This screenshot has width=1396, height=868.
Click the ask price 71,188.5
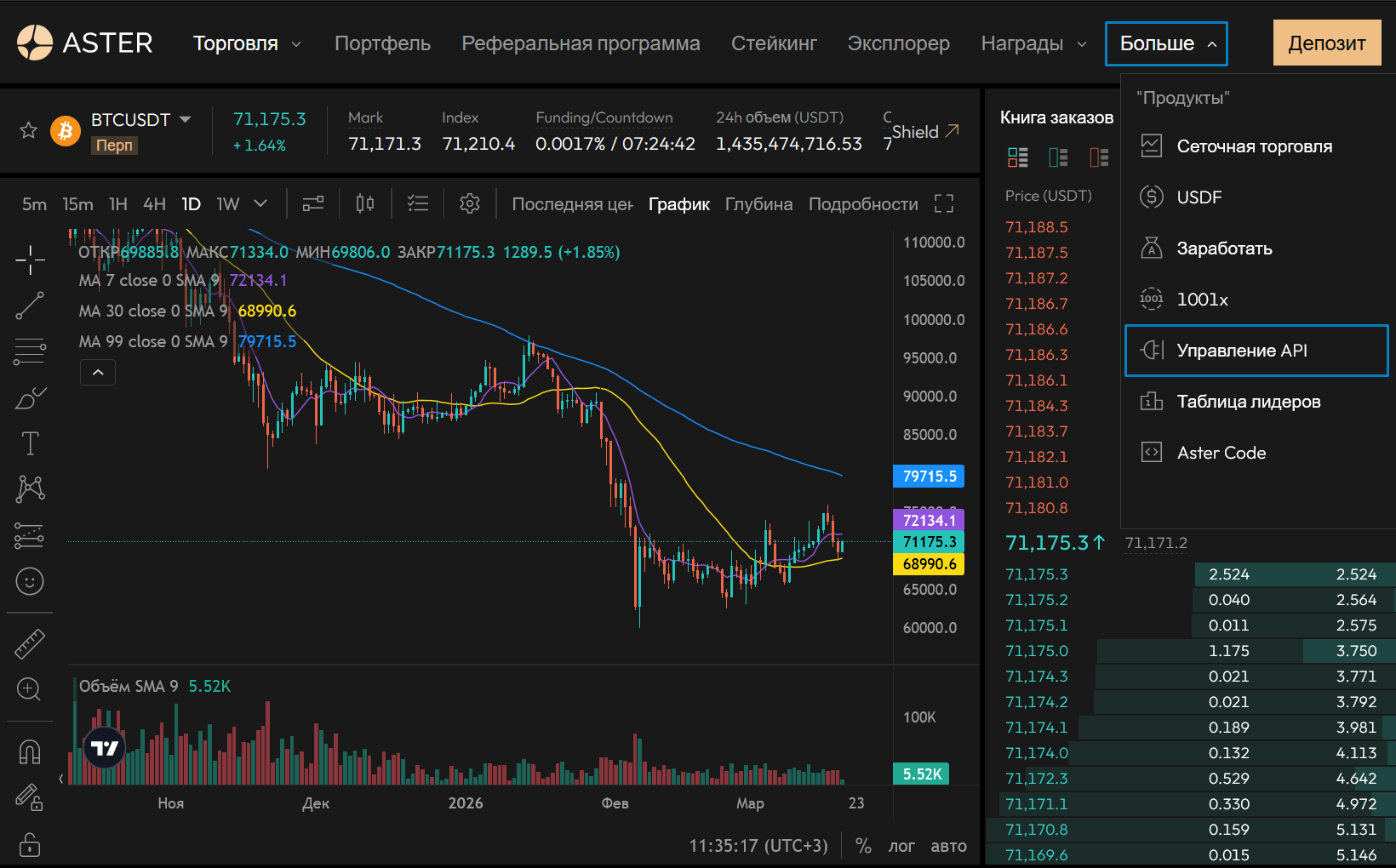(1037, 227)
